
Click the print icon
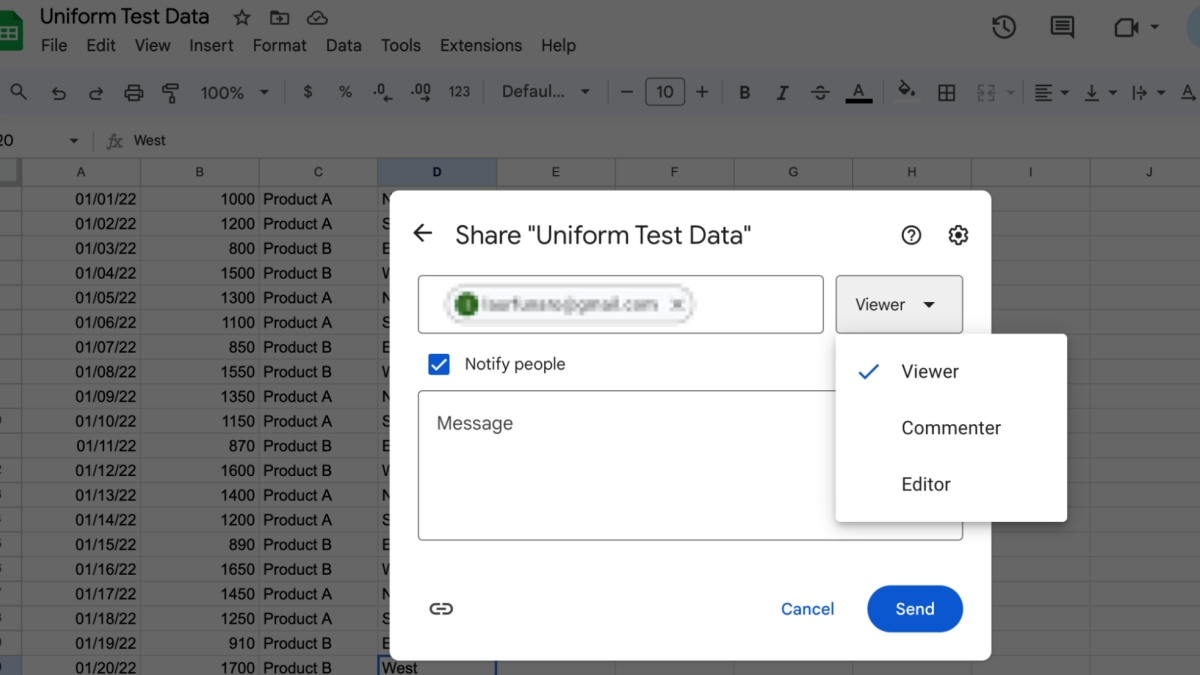133,91
